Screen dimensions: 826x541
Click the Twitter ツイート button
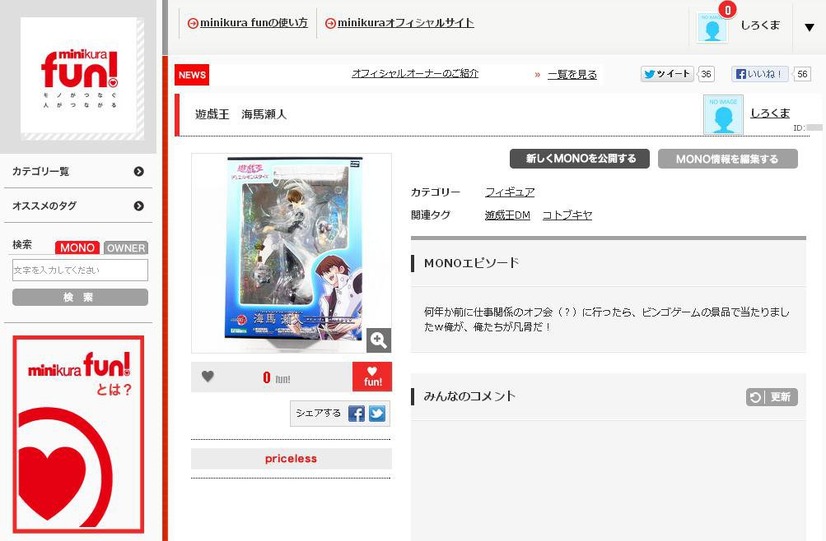(x=667, y=74)
